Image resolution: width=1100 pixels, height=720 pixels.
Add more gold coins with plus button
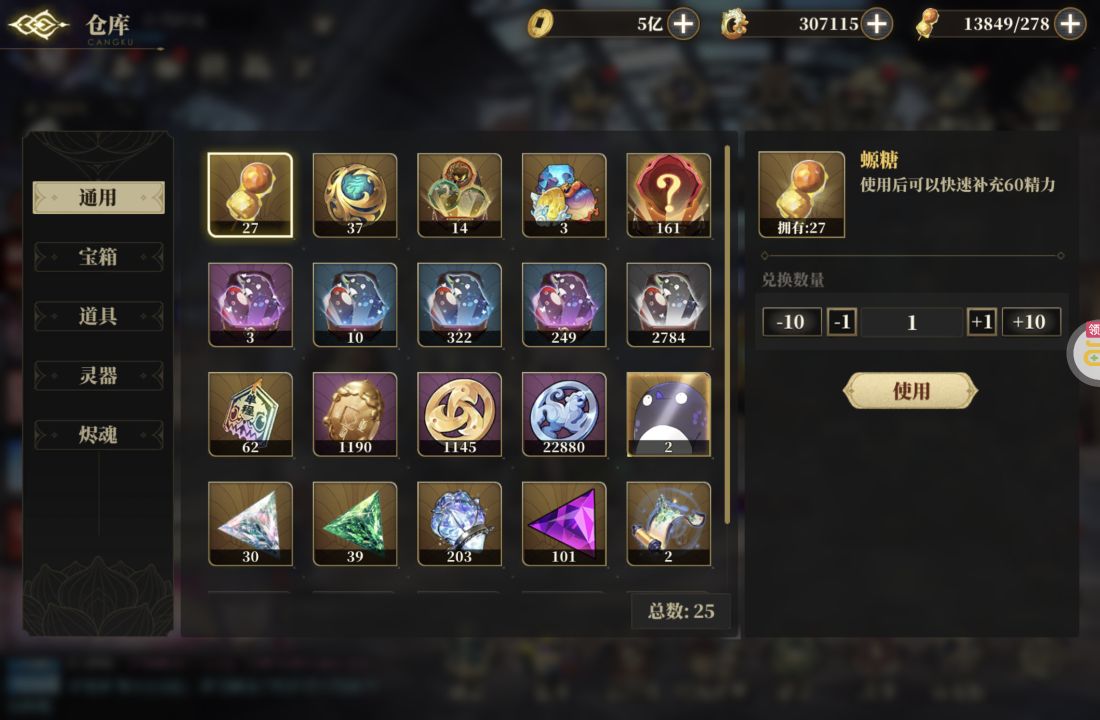(x=683, y=24)
